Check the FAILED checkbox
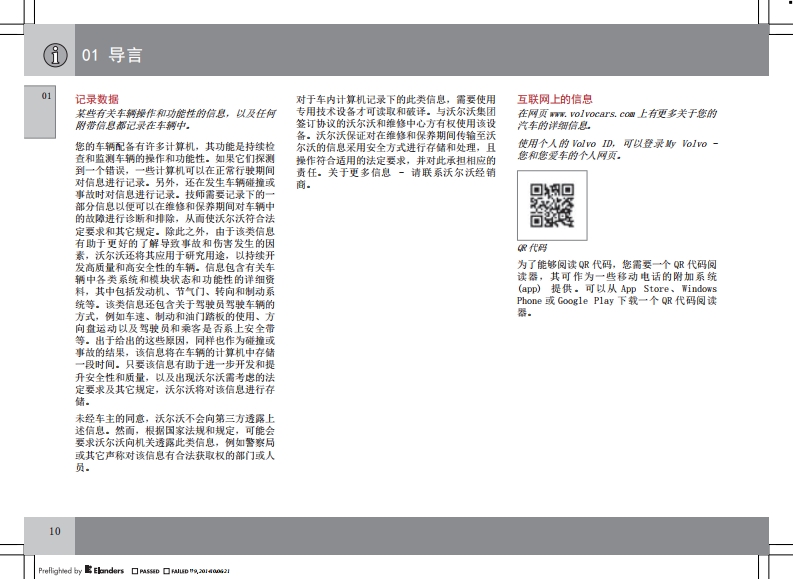This screenshot has width=793, height=579. tap(166, 571)
